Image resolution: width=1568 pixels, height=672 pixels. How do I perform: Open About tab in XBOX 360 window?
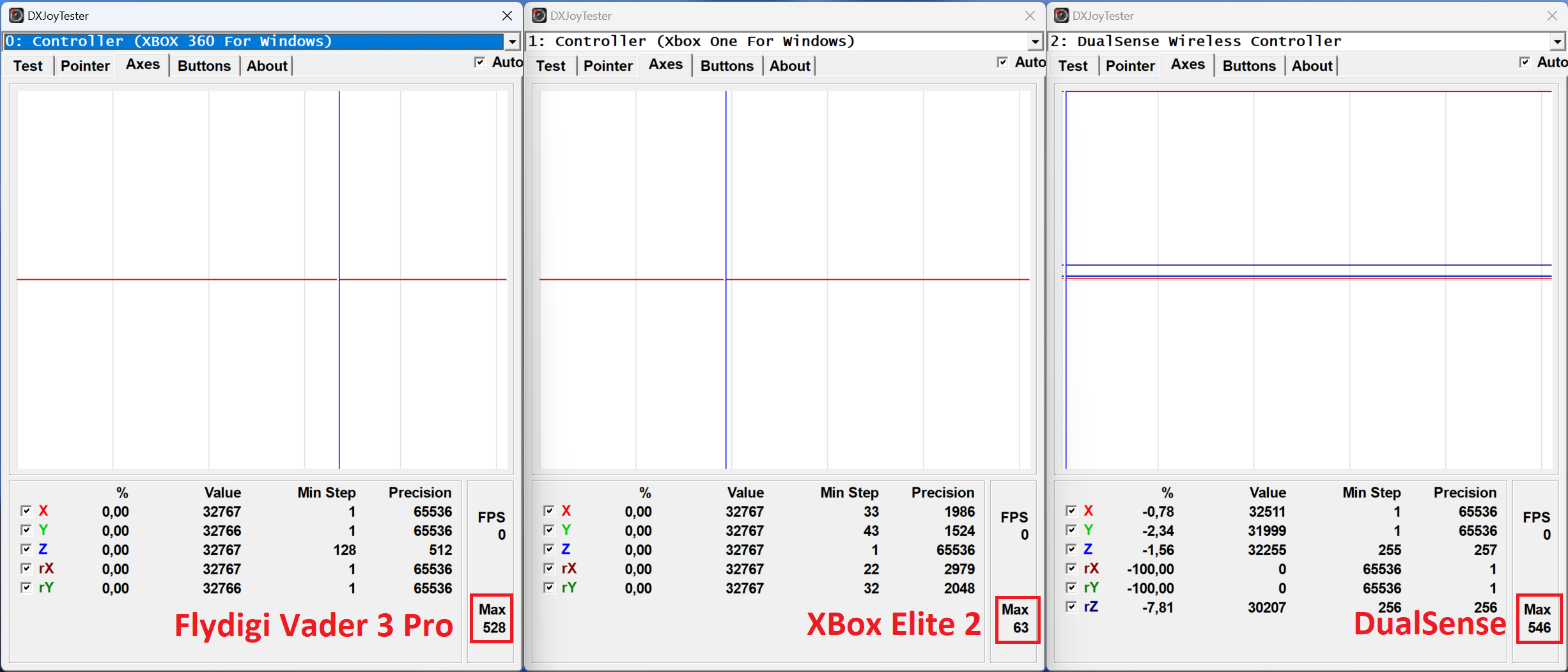pos(267,66)
